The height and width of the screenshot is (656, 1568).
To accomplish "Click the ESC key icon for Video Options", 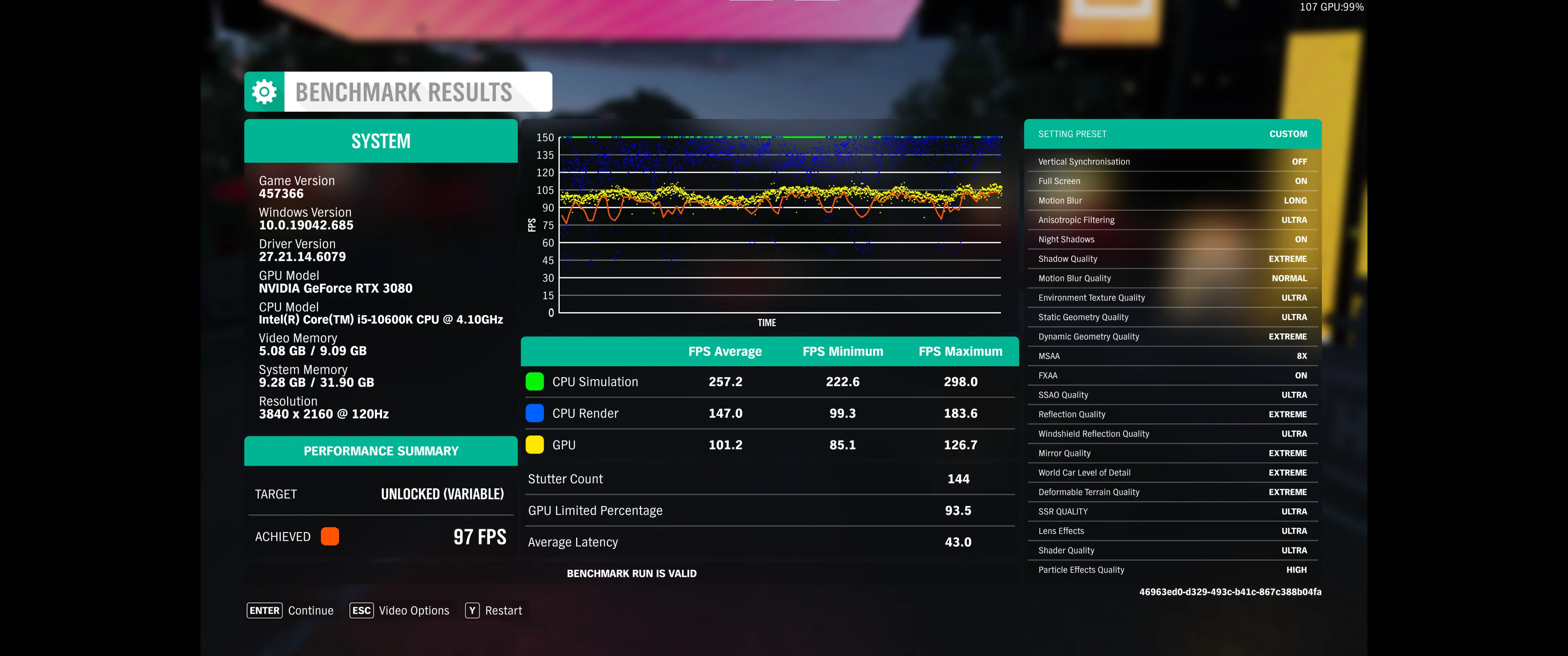I will 361,610.
